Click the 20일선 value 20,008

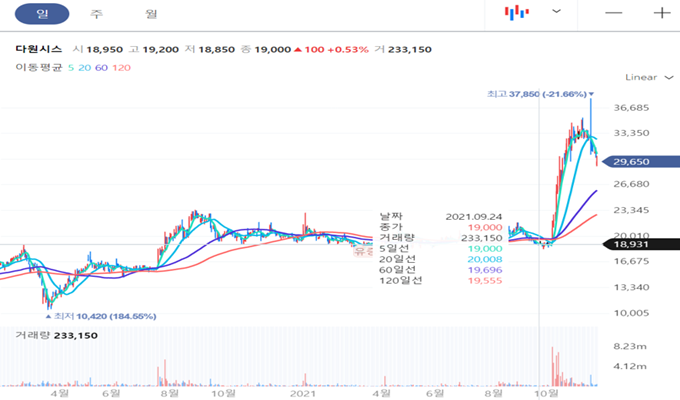[x=485, y=259]
